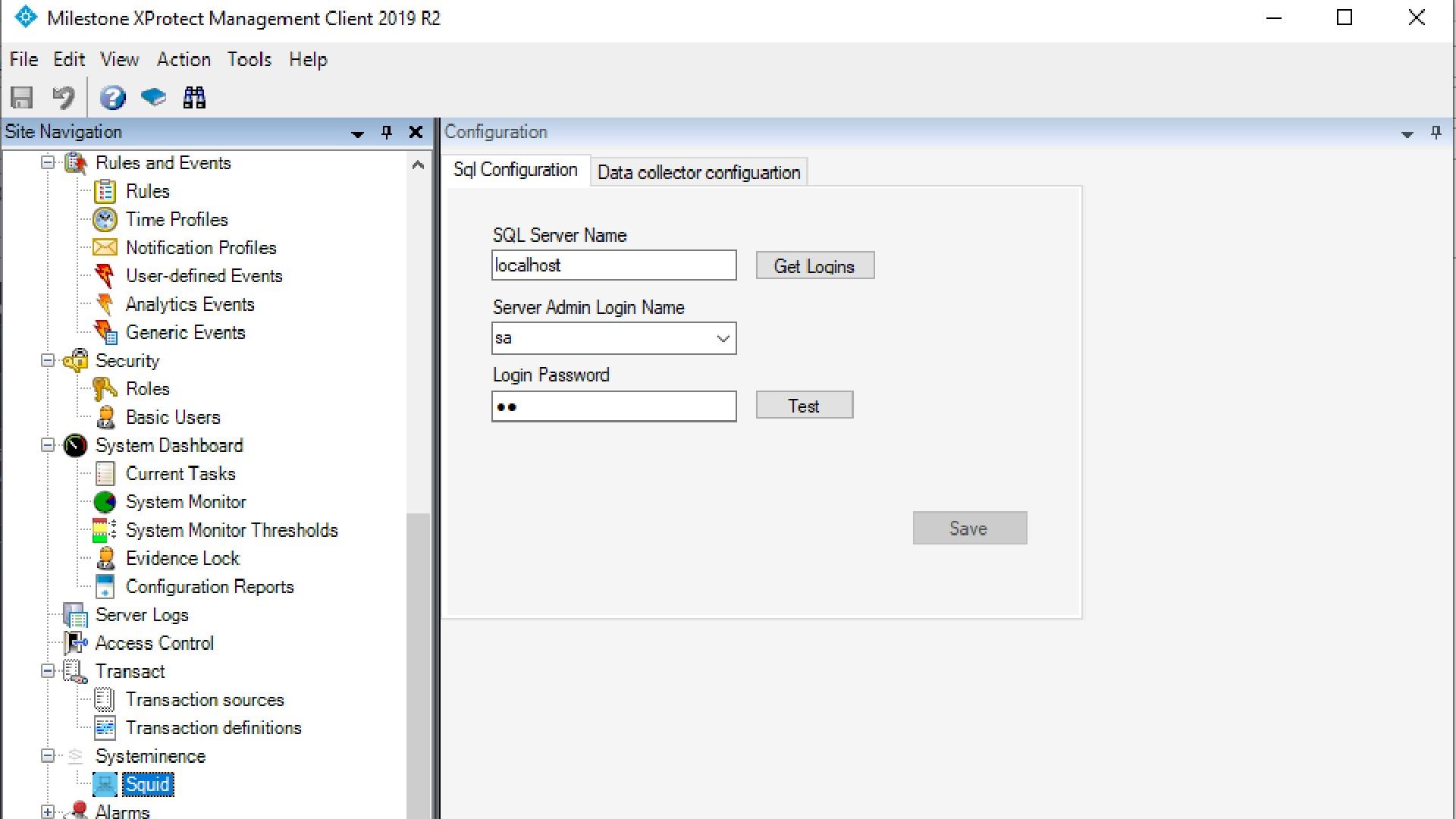The height and width of the screenshot is (819, 1456).
Task: Collapse the System Dashboard tree node
Action: click(x=48, y=445)
